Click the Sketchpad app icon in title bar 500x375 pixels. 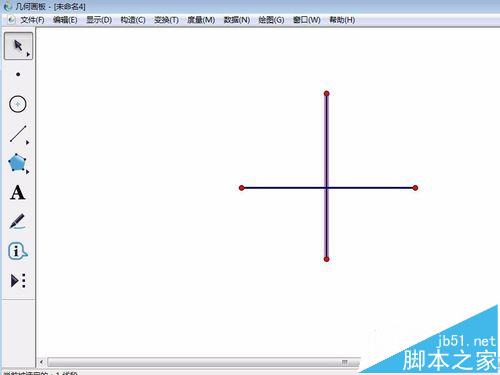[7, 6]
